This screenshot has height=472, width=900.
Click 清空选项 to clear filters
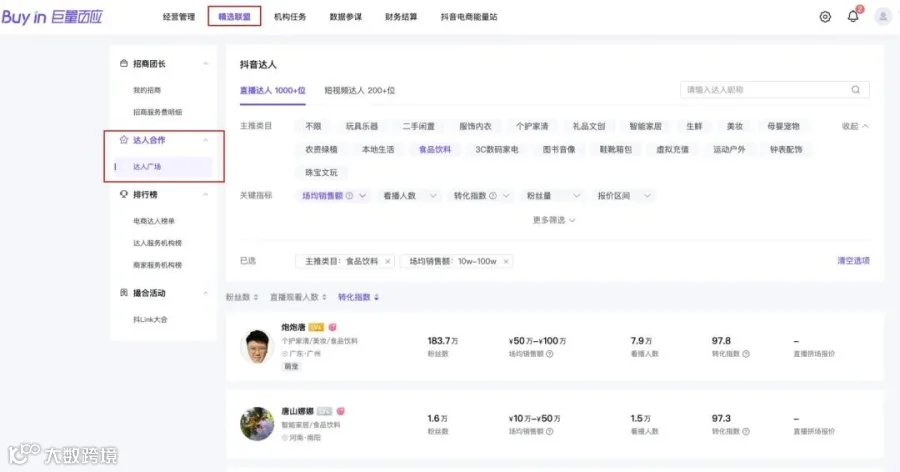(x=854, y=261)
